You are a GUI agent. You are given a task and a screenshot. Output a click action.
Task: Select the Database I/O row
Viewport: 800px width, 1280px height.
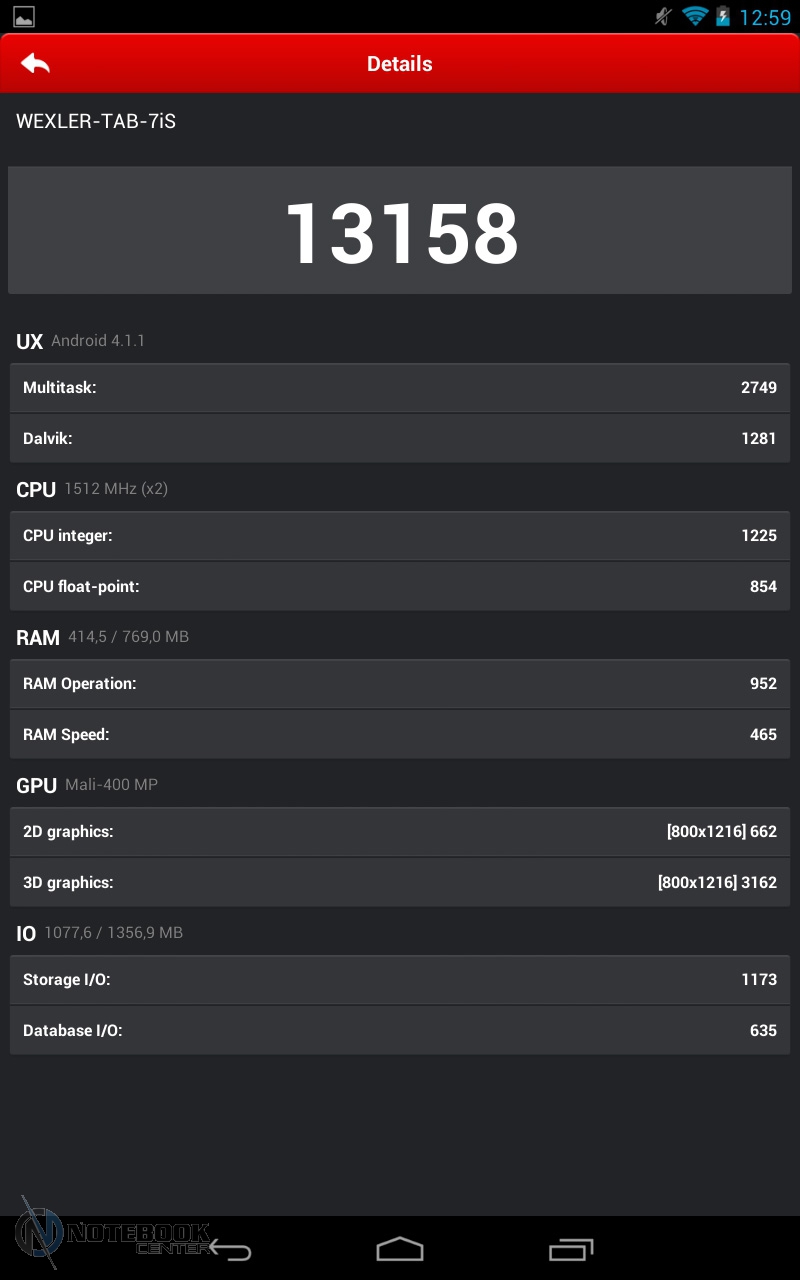pyautogui.click(x=400, y=1031)
